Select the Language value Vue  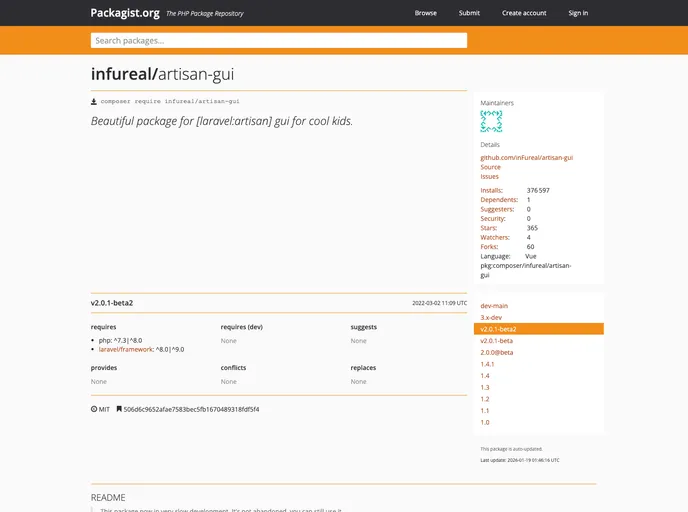[x=530, y=256]
